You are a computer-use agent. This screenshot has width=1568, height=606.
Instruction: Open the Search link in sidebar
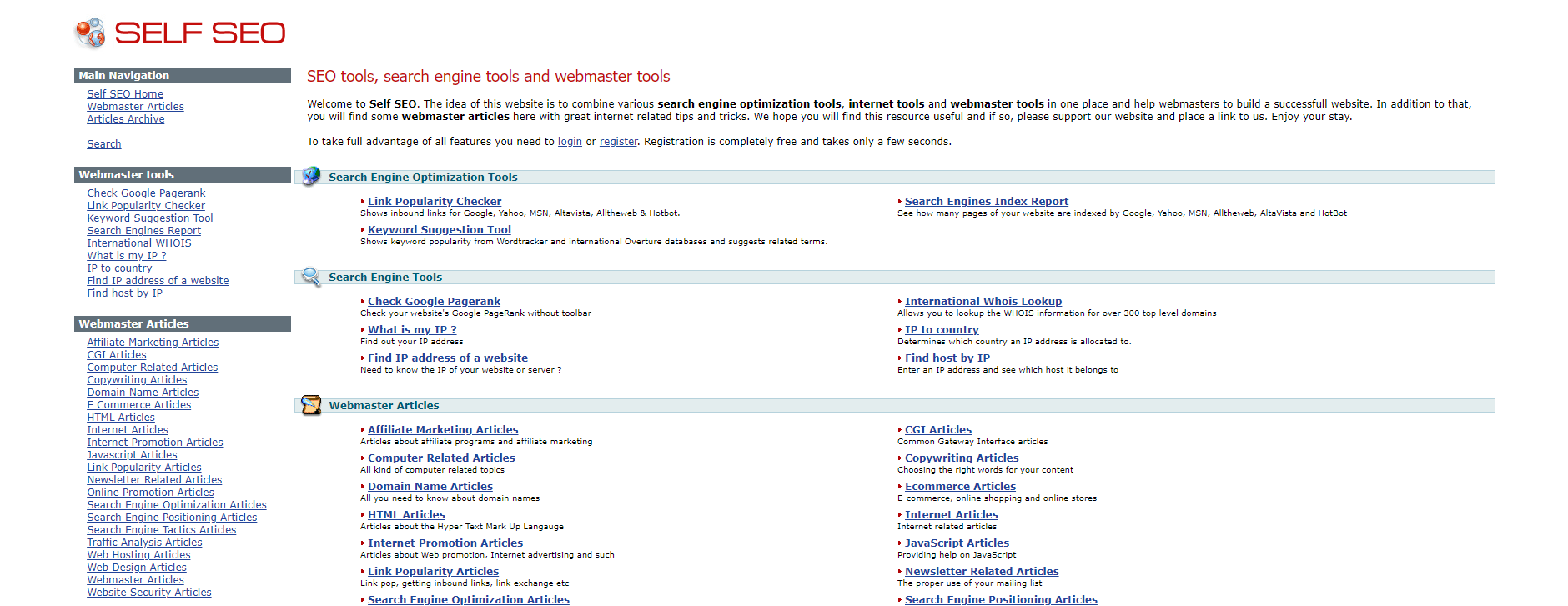tap(104, 144)
